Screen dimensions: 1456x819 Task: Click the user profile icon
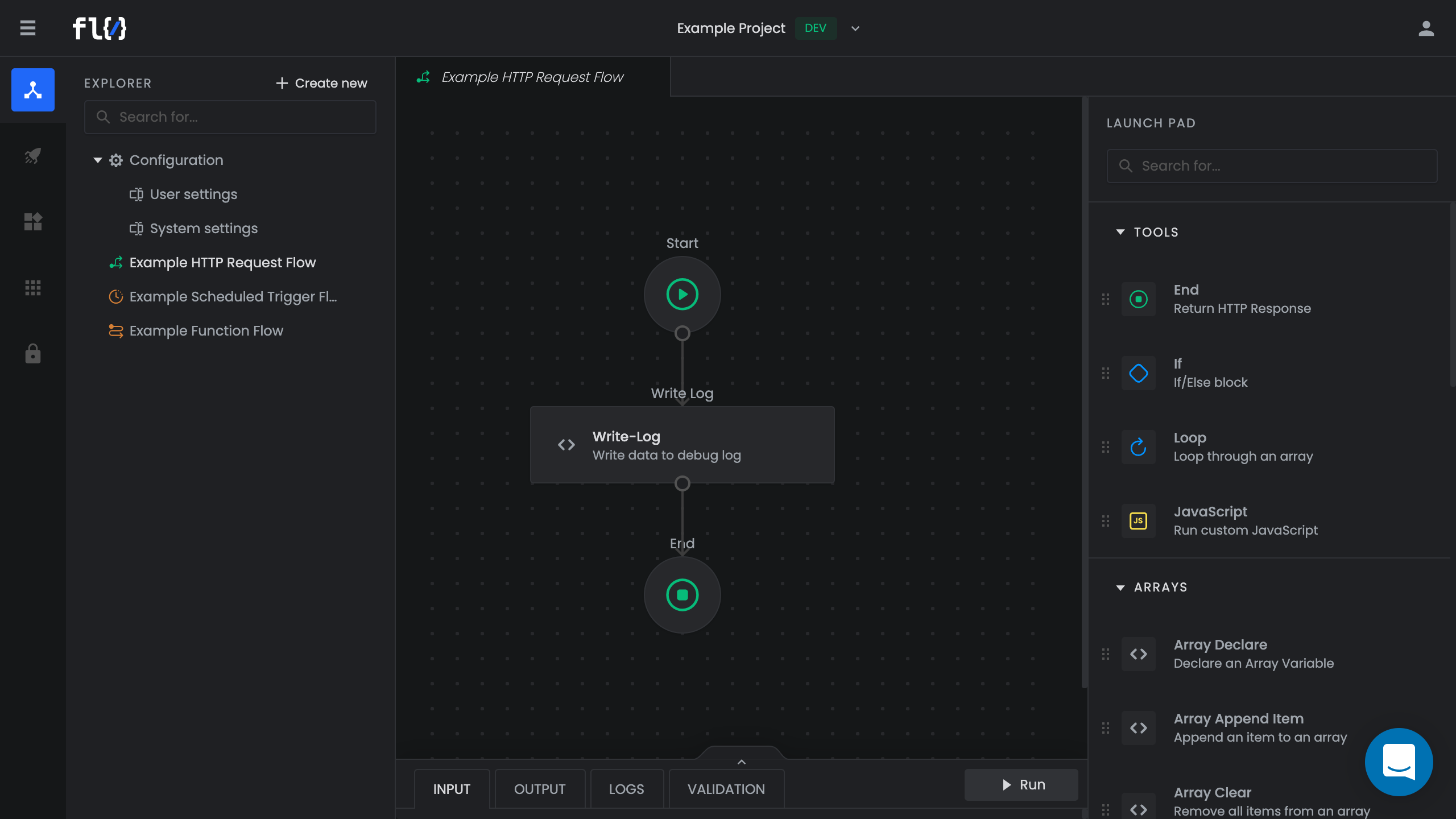[x=1426, y=28]
